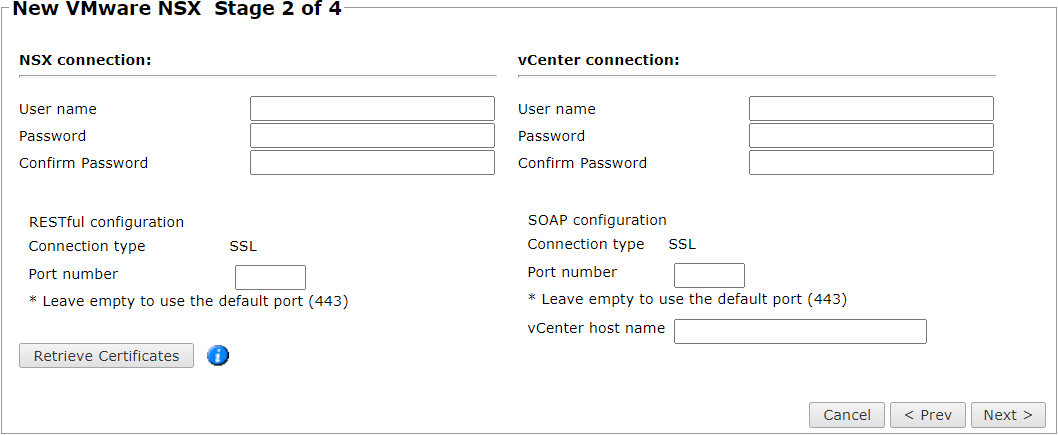Viewport: 1058px width, 435px height.
Task: Click the vCenter host name label
Action: (x=596, y=328)
